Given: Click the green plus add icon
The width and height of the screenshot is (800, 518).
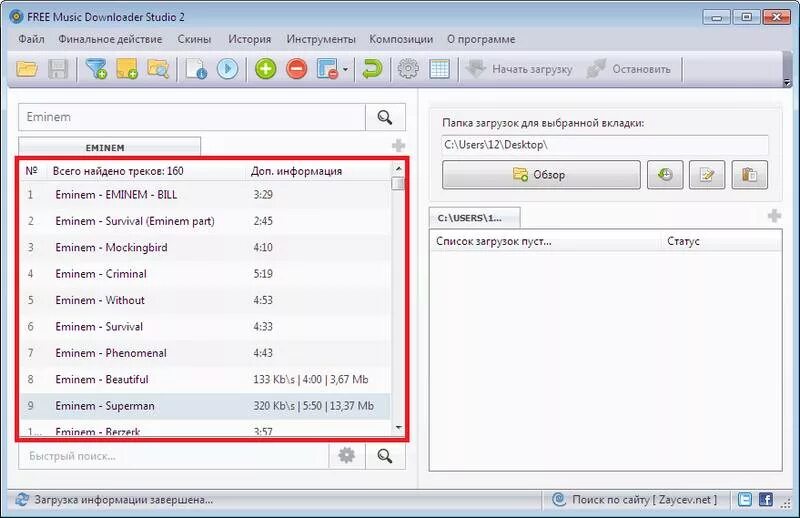Looking at the screenshot, I should click(x=265, y=69).
